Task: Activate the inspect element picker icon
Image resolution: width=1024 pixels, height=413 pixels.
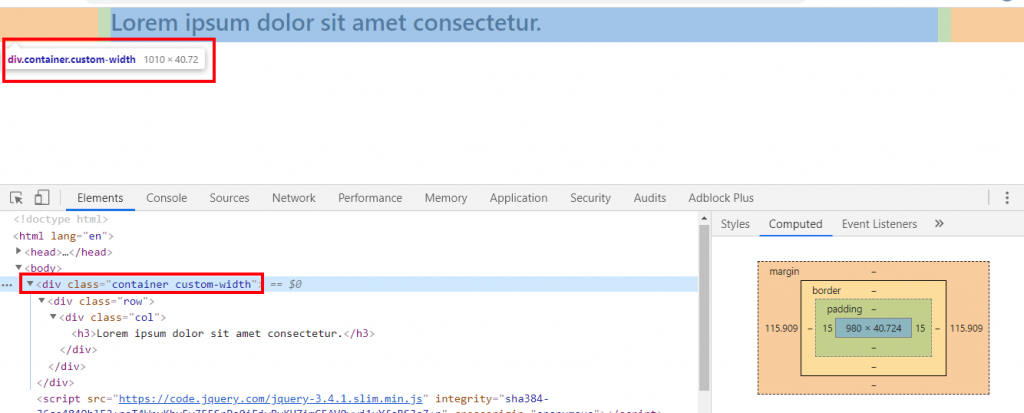Action: point(17,197)
